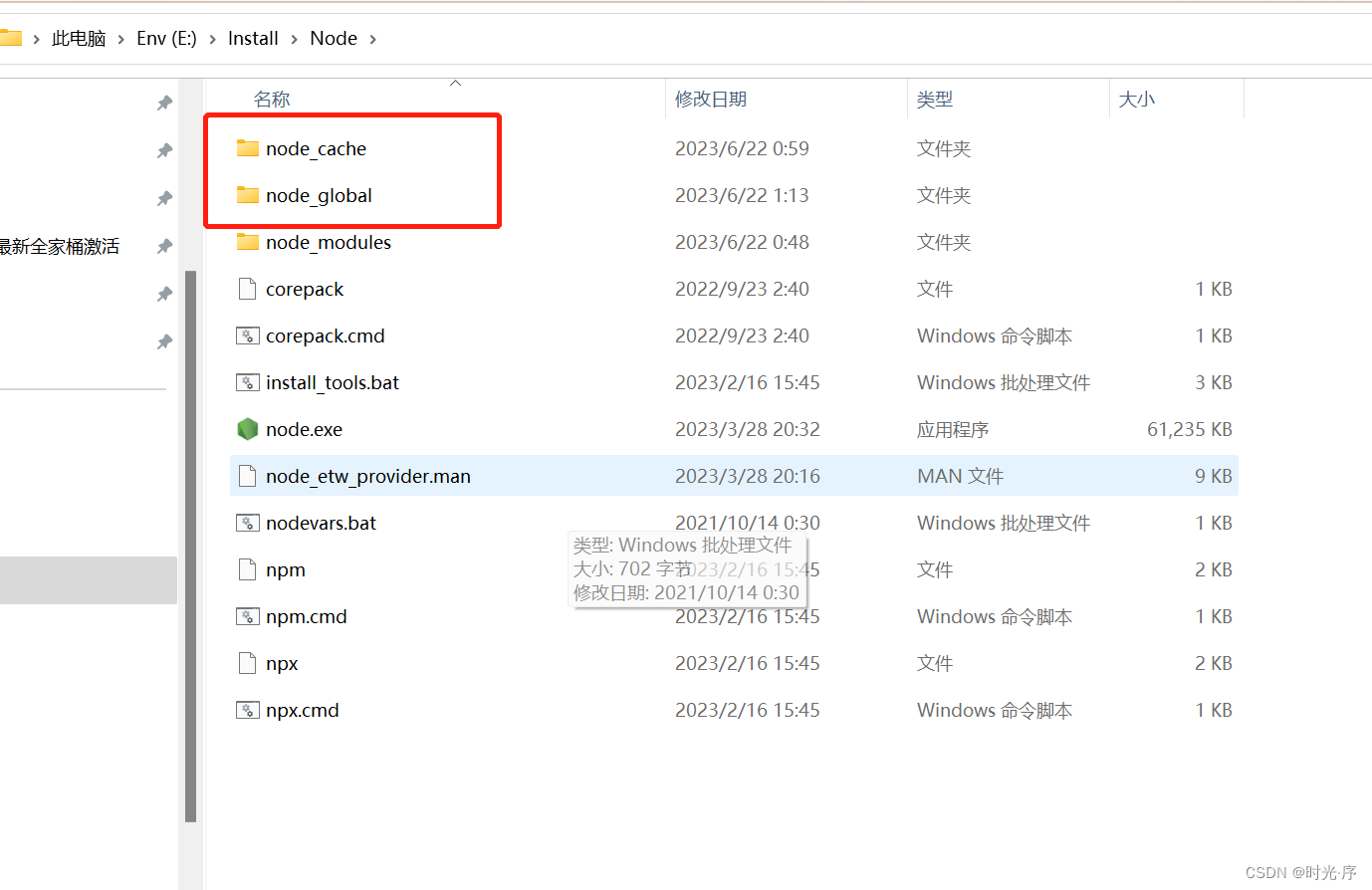Expand chevron before 此电脑 breadcrumb
The height and width of the screenshot is (890, 1372).
[36, 39]
